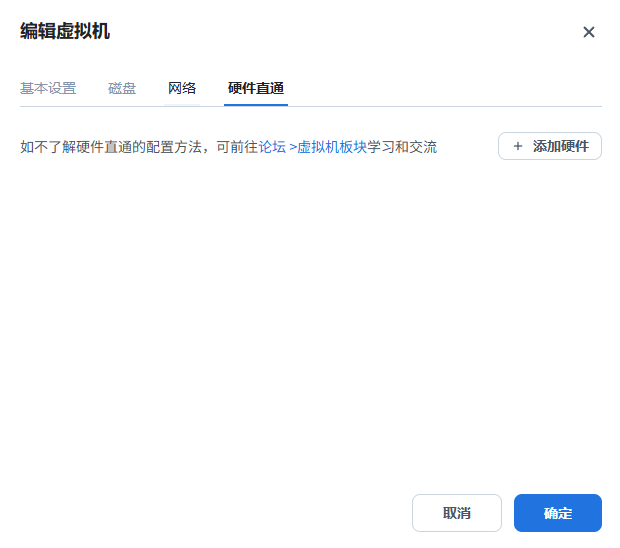Click the 学习和交流 text

[402, 147]
